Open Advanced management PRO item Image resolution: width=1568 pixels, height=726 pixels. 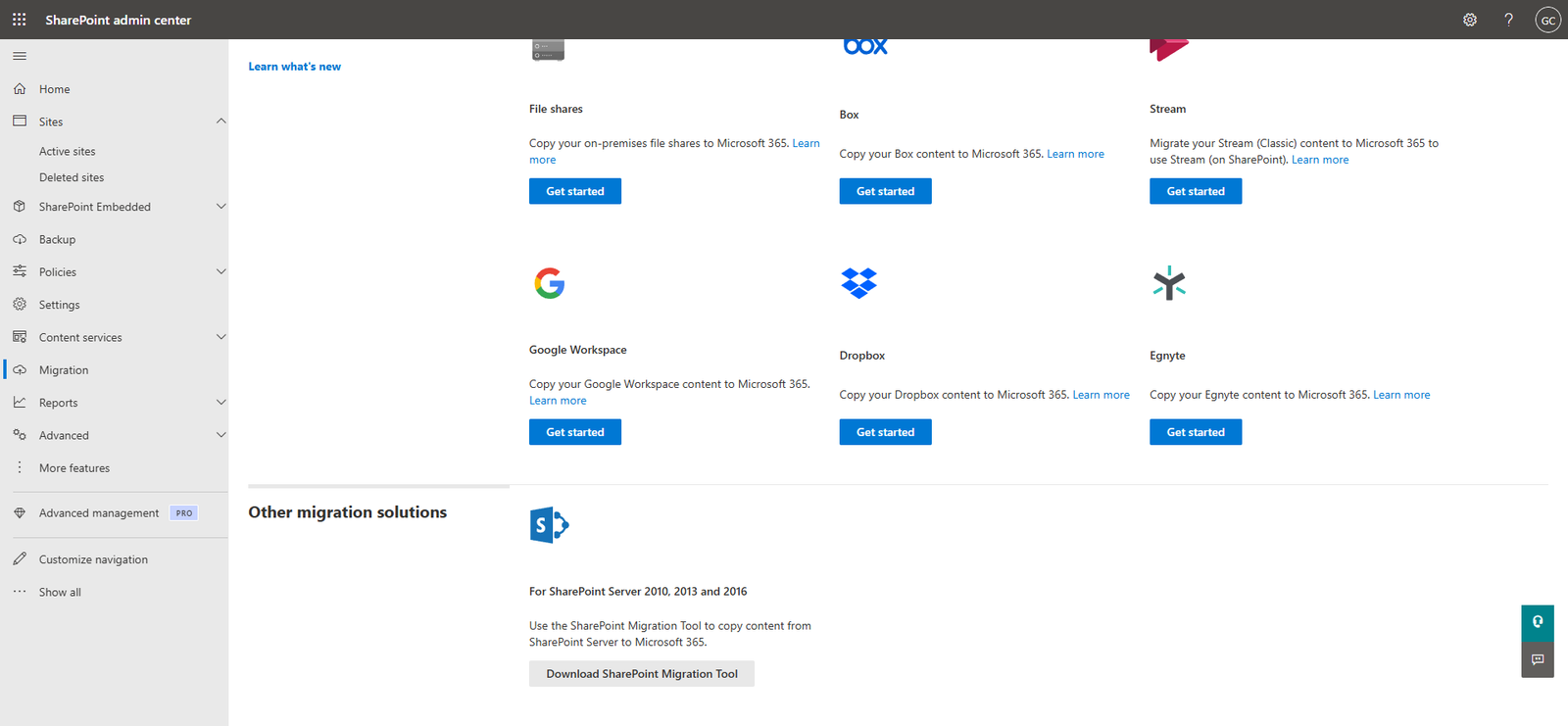[x=114, y=513]
